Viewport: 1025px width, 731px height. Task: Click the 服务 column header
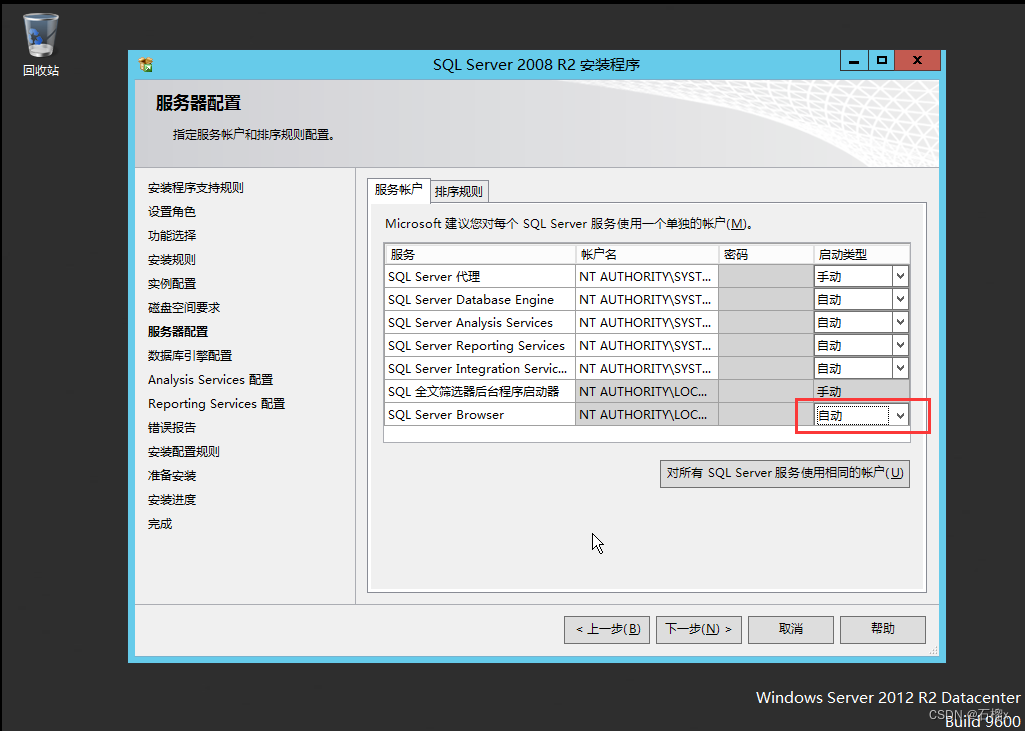(x=480, y=254)
